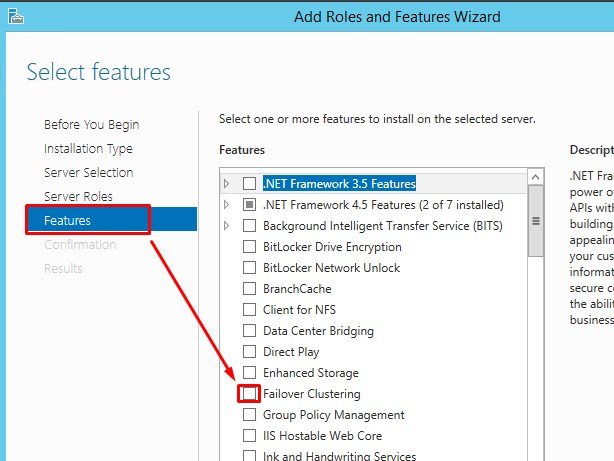614x461 pixels.
Task: Open the wizard window icon menu
Action: (14, 17)
